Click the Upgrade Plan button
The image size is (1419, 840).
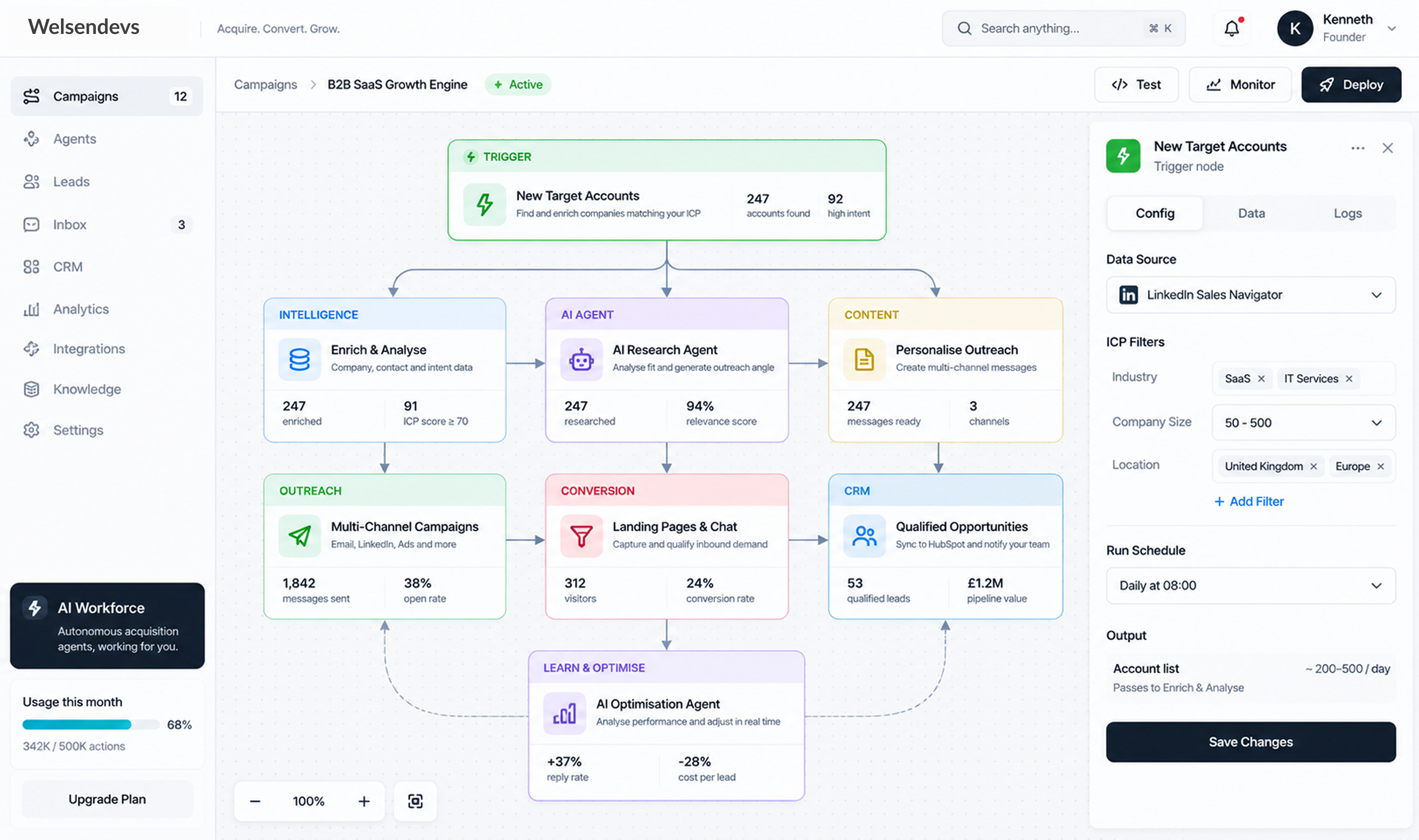[x=107, y=799]
